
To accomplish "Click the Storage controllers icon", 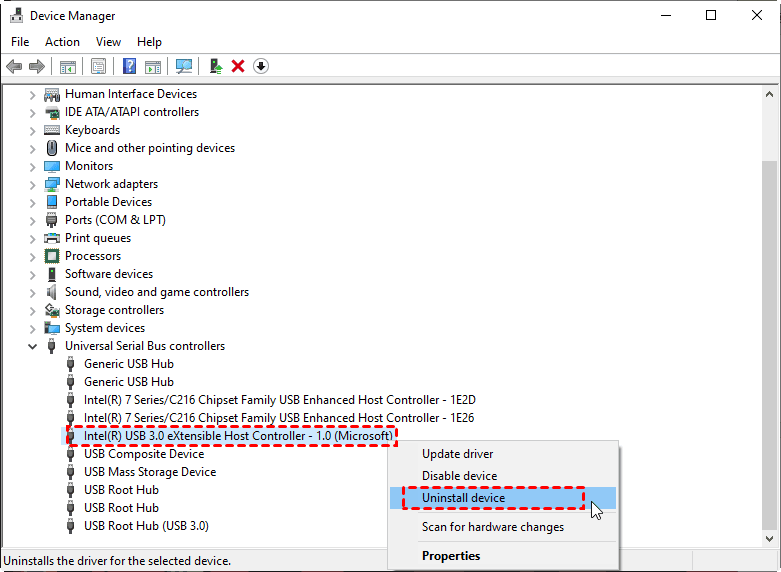I will 52,310.
